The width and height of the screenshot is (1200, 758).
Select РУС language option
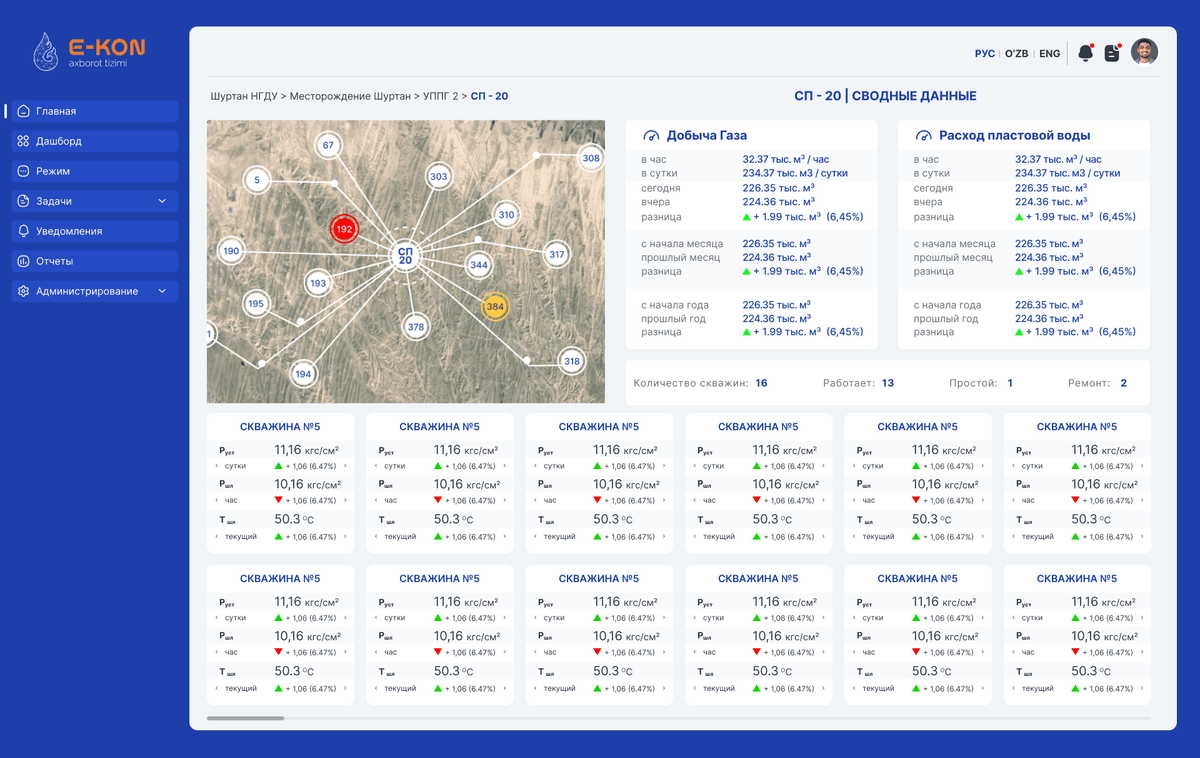click(x=984, y=54)
